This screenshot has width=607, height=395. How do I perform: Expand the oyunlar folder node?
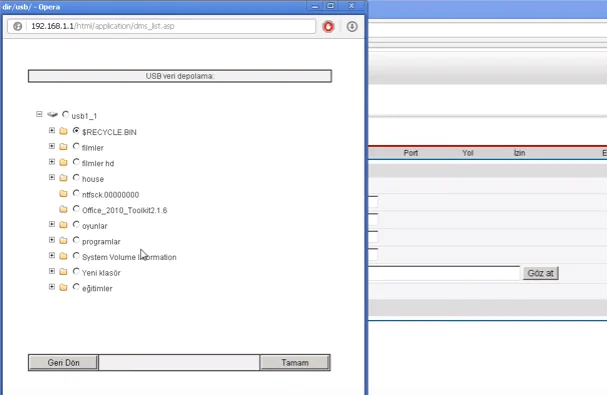click(52, 224)
